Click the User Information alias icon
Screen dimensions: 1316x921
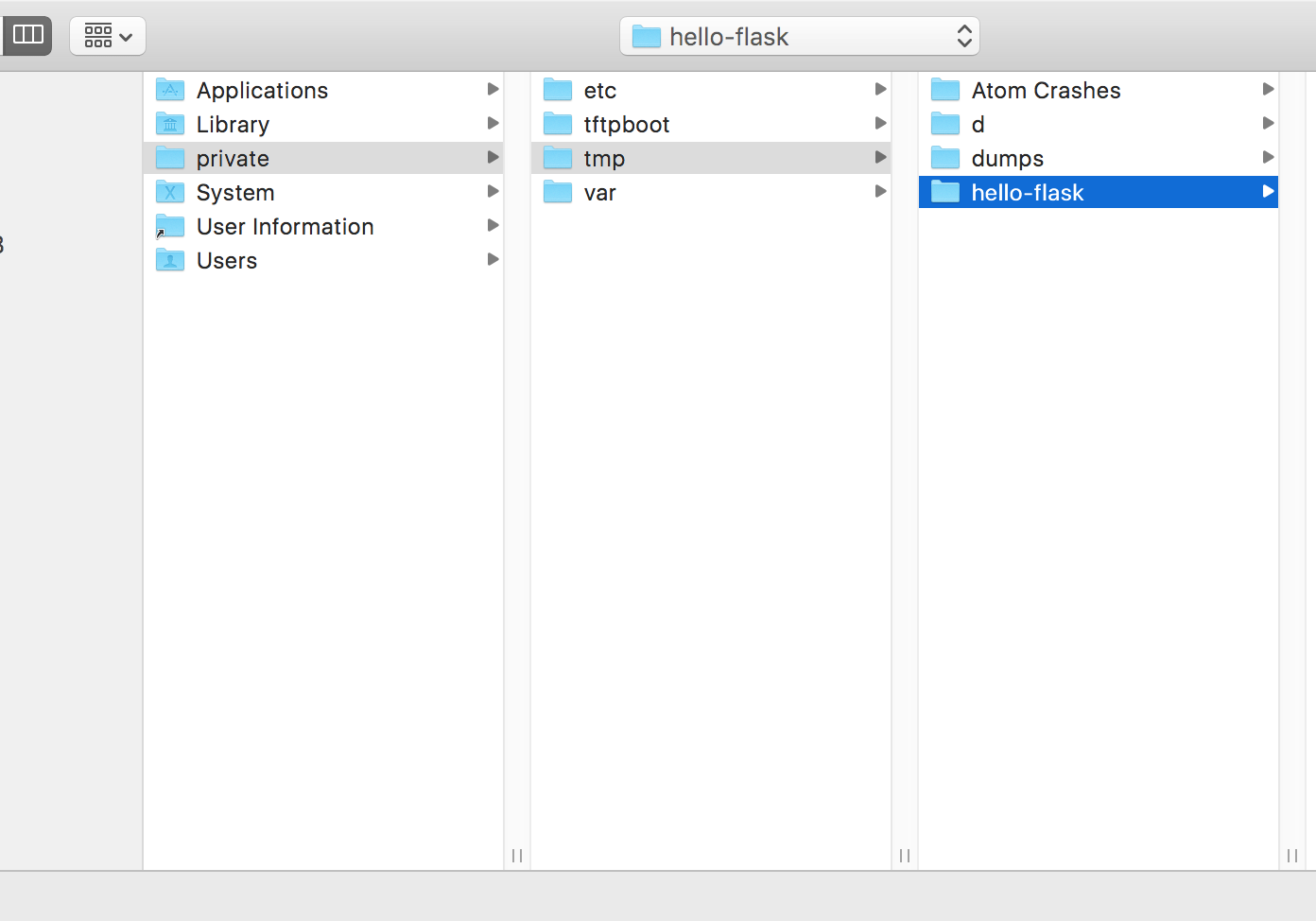pyautogui.click(x=170, y=226)
